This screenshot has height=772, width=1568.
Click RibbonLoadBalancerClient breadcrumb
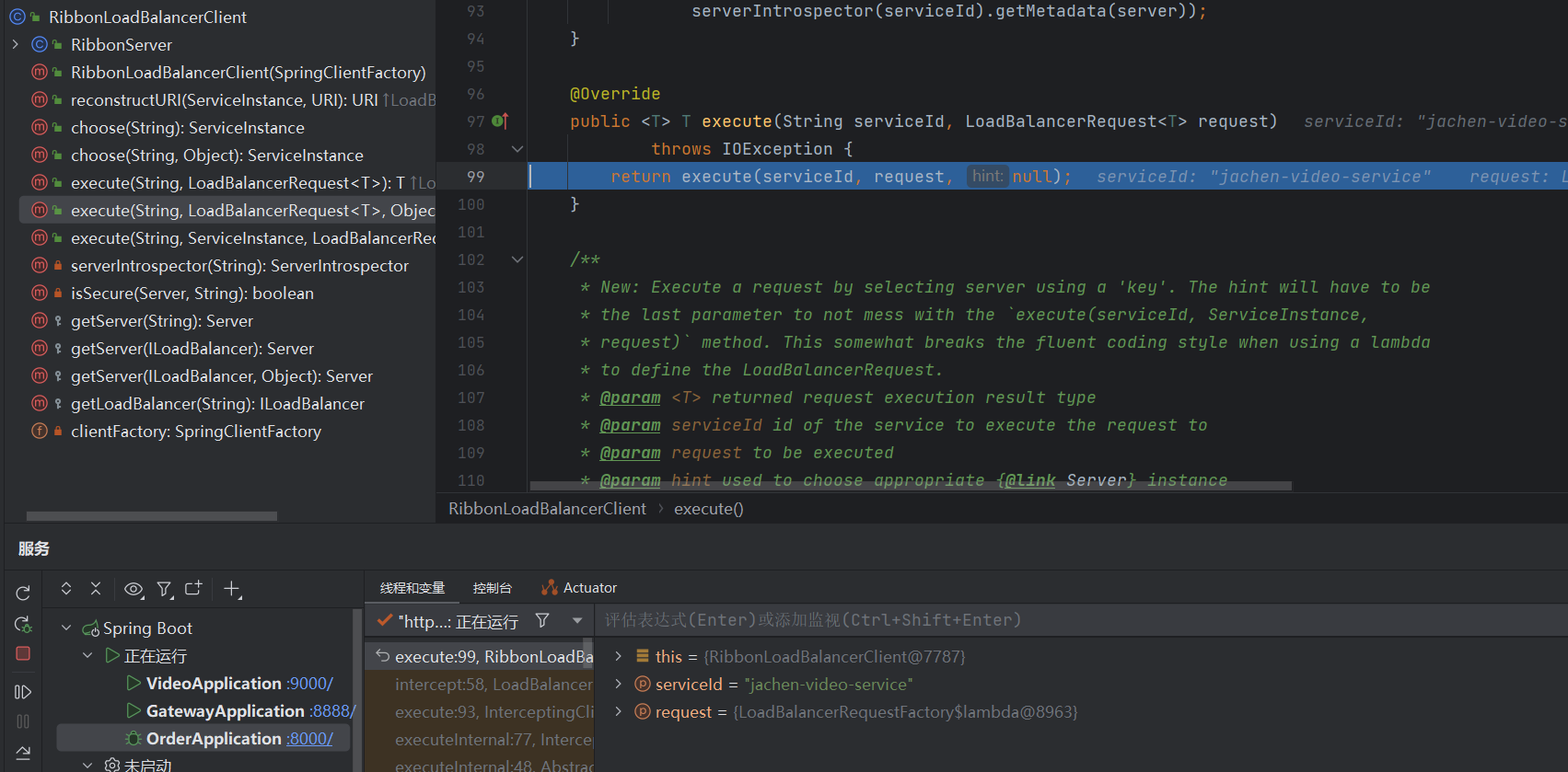coord(547,509)
